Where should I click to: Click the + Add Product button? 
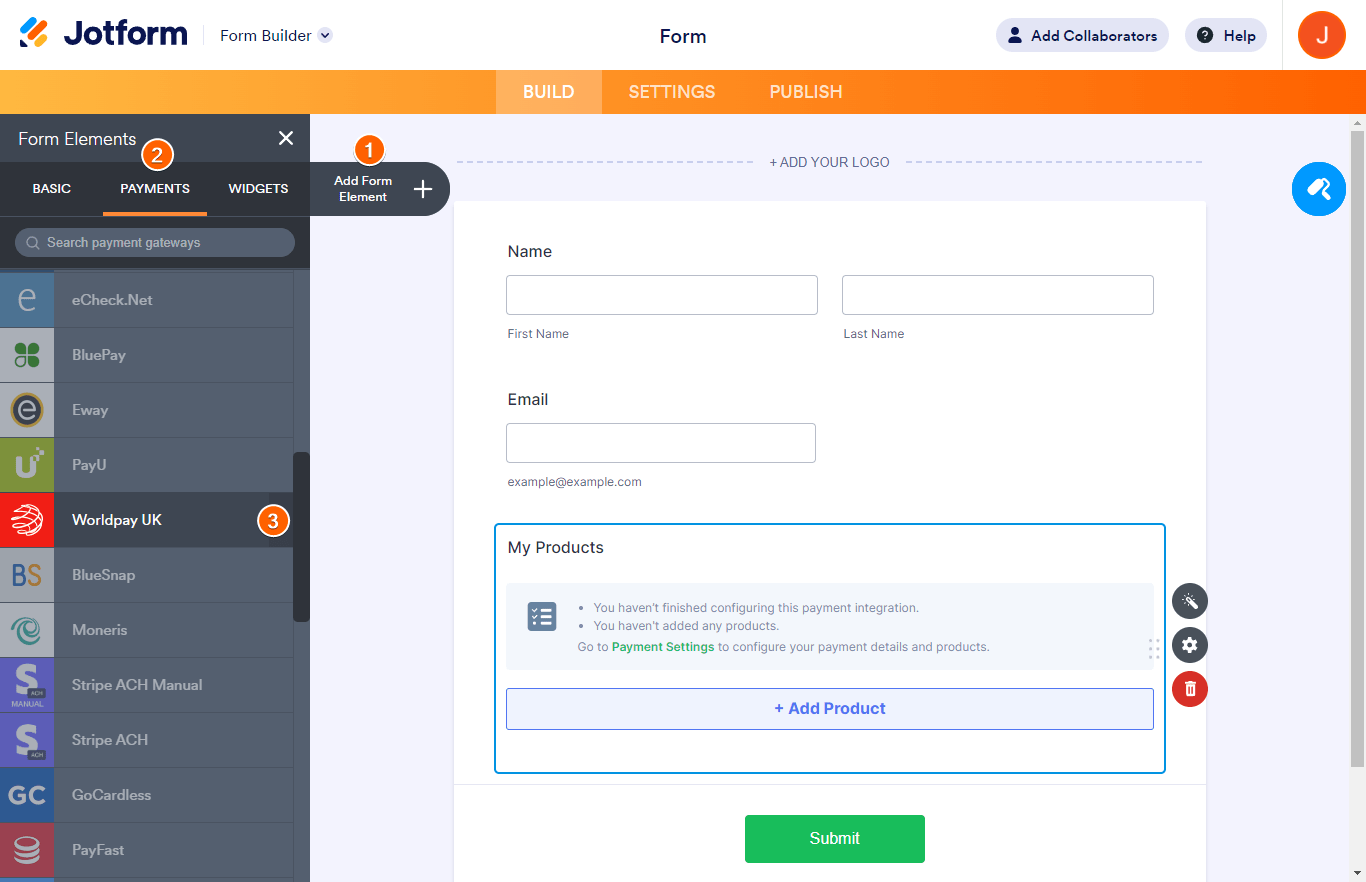830,709
